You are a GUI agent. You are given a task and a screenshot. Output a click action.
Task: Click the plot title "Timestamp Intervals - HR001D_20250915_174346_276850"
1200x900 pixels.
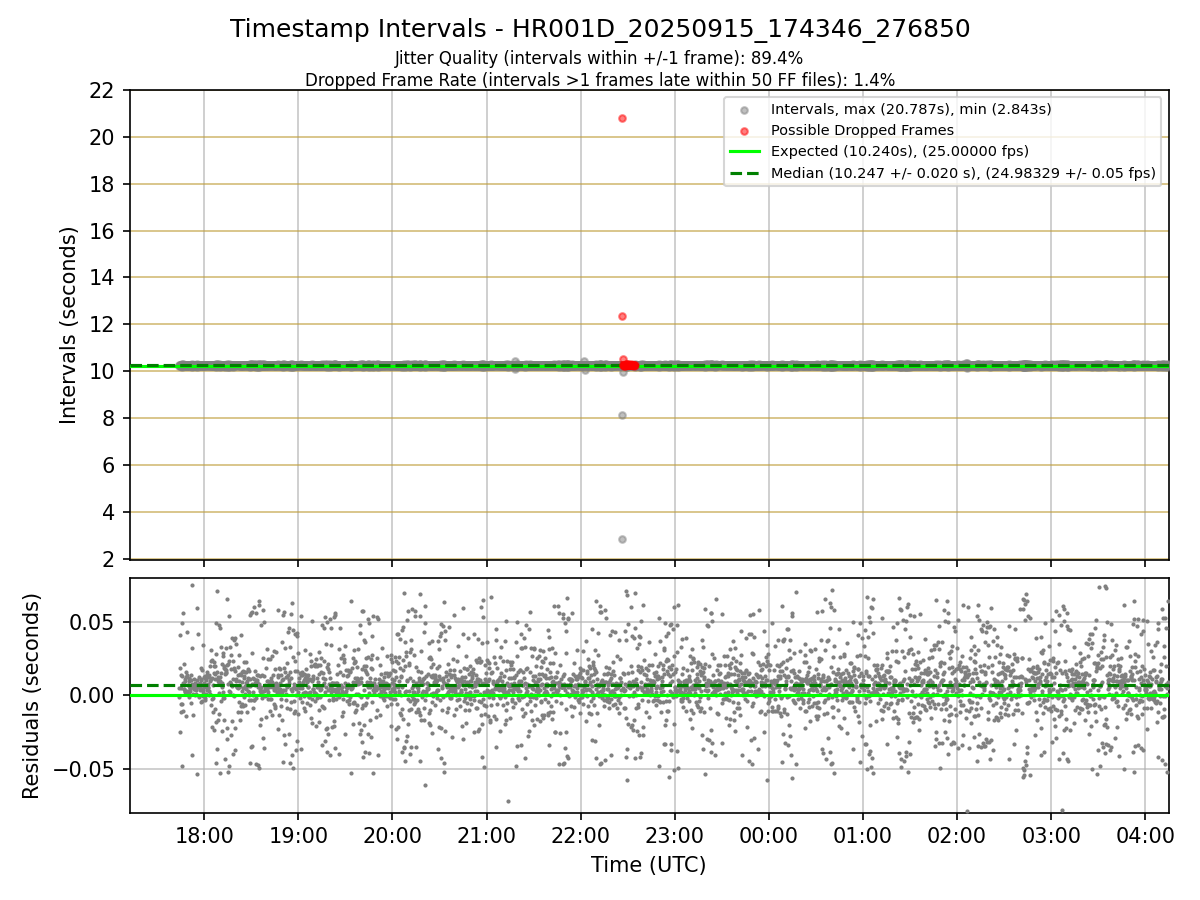[x=600, y=29]
